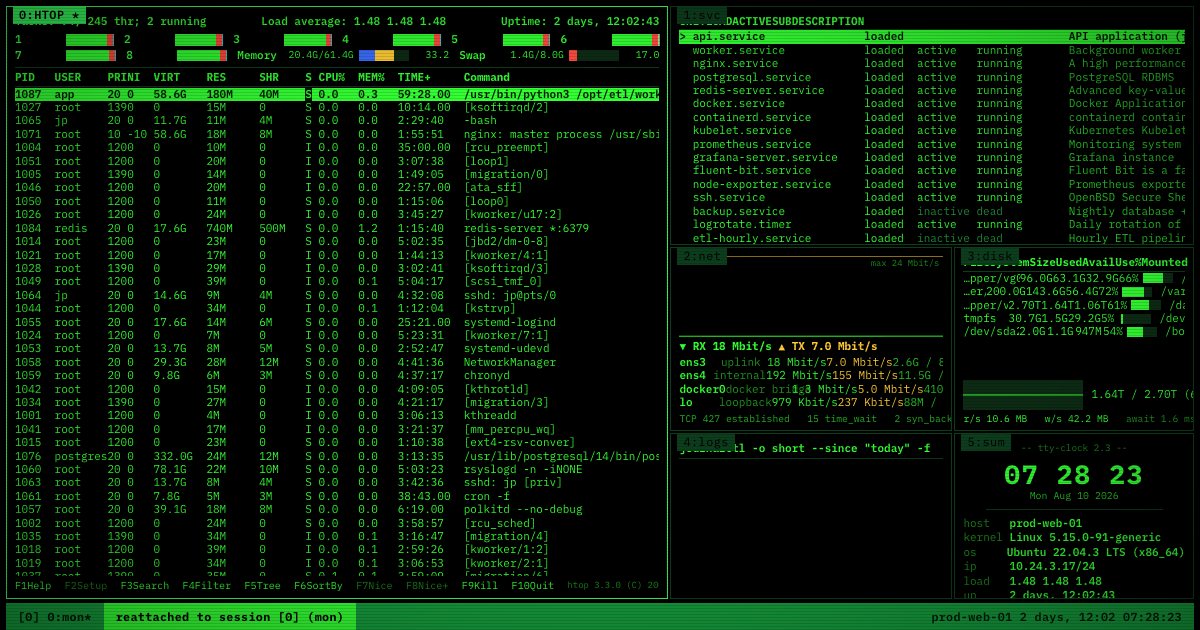Select api.service in services list
1200x630 pixels.
click(933, 36)
